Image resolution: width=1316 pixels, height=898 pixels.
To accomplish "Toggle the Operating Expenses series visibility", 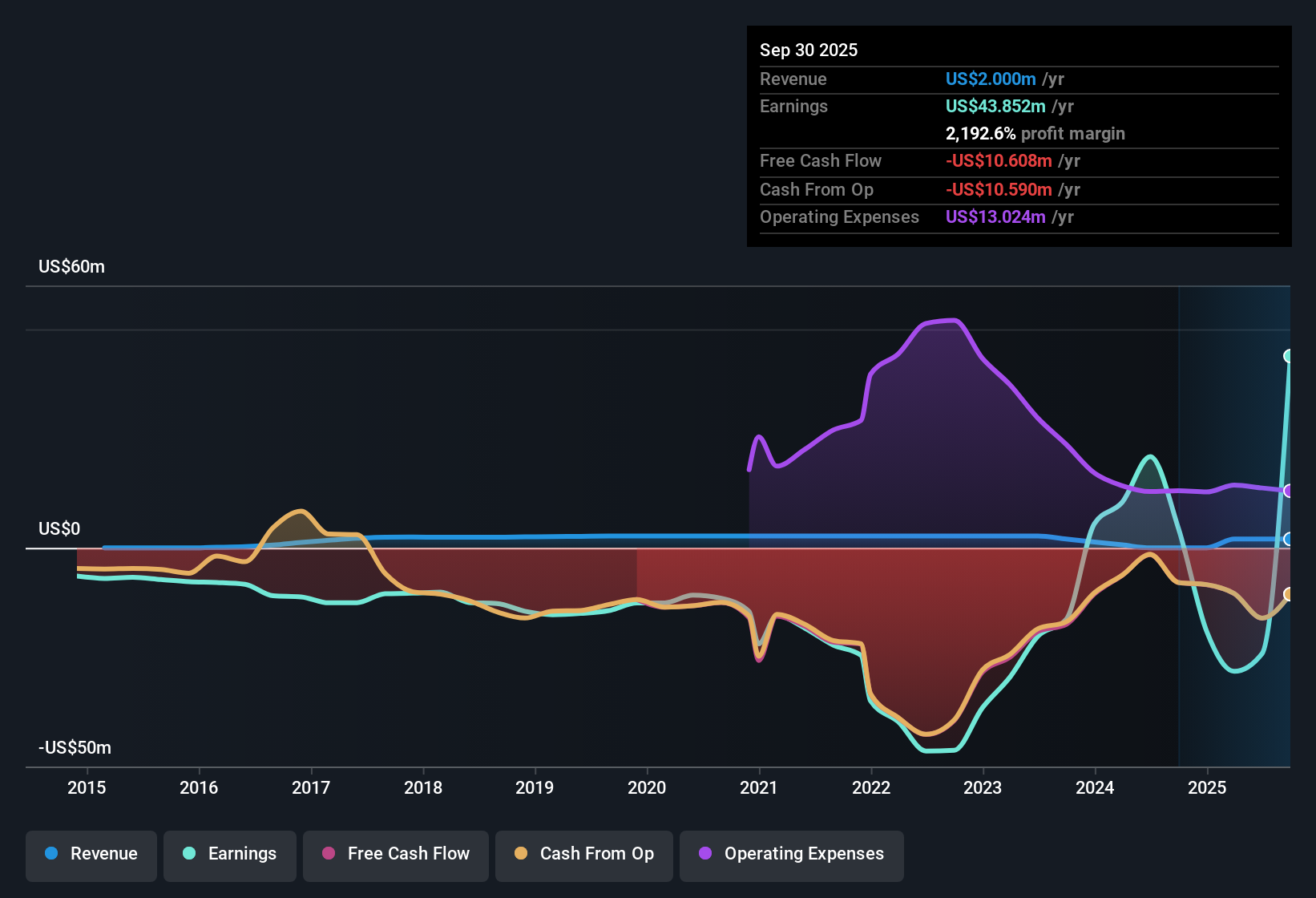I will [x=791, y=855].
